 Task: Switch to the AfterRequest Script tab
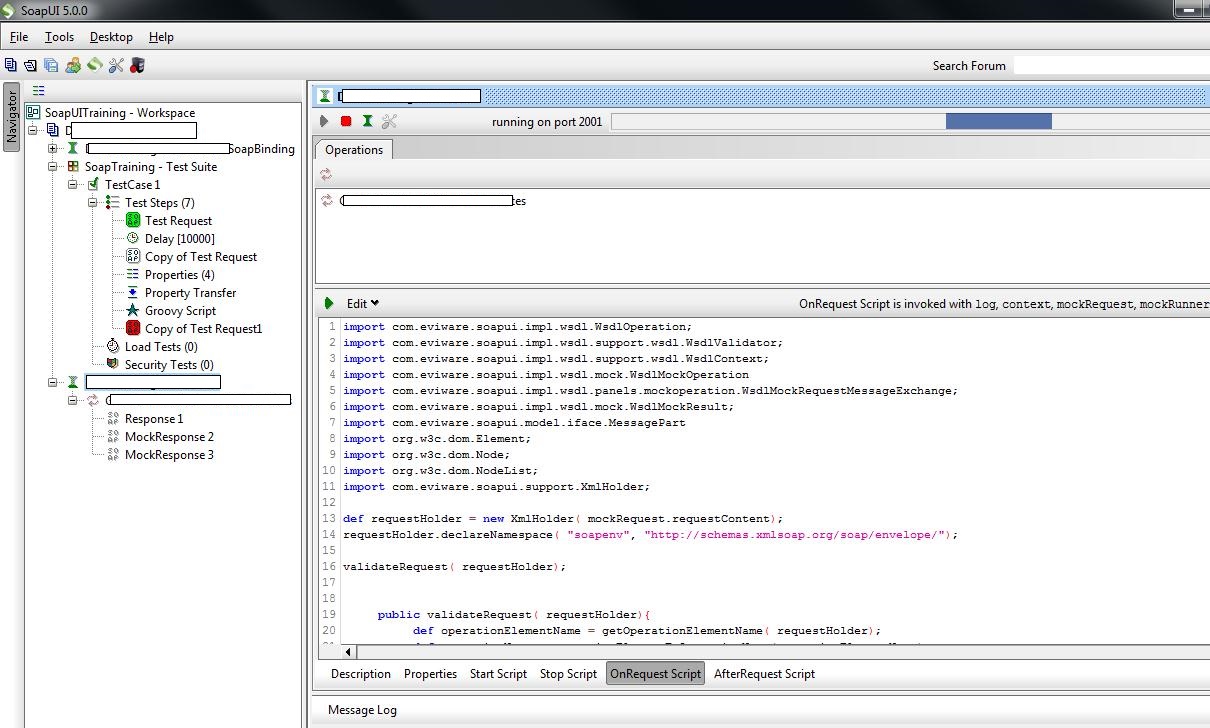coord(764,673)
